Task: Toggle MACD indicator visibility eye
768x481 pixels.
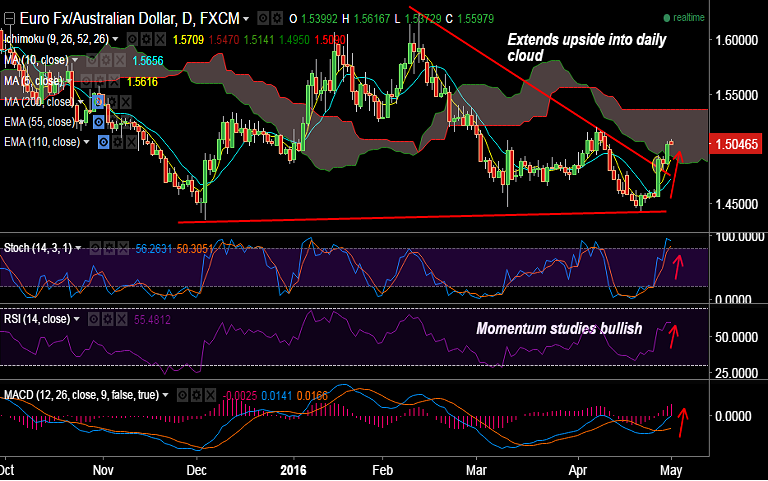Action: click(182, 395)
